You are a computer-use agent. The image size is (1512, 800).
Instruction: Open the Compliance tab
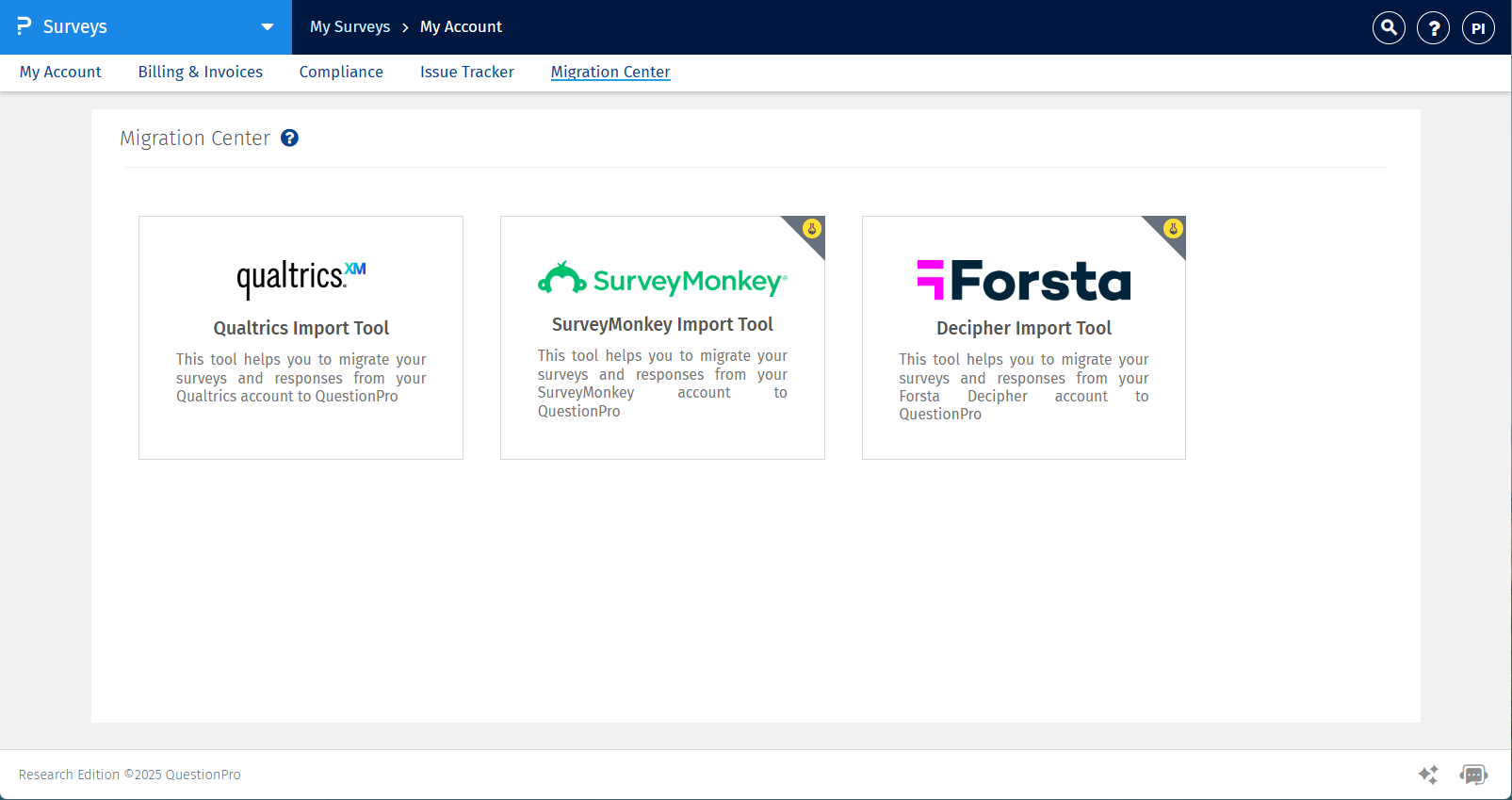[x=341, y=72]
